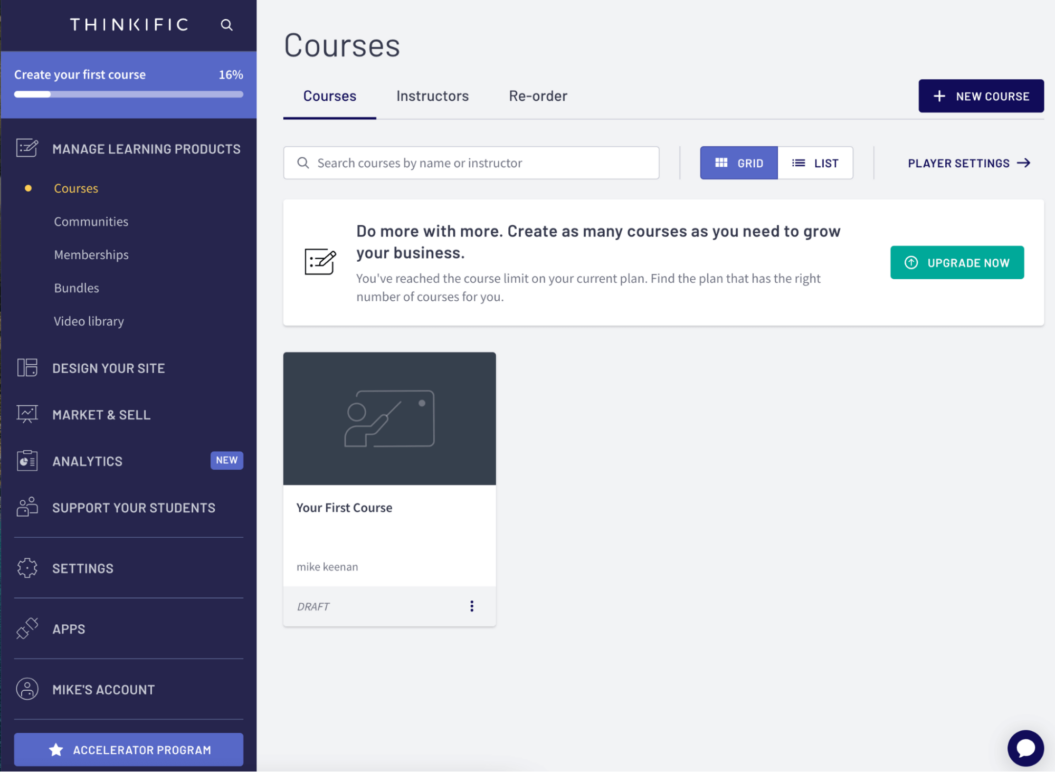Select the Courses tab
This screenshot has height=772, width=1055.
pyautogui.click(x=330, y=96)
